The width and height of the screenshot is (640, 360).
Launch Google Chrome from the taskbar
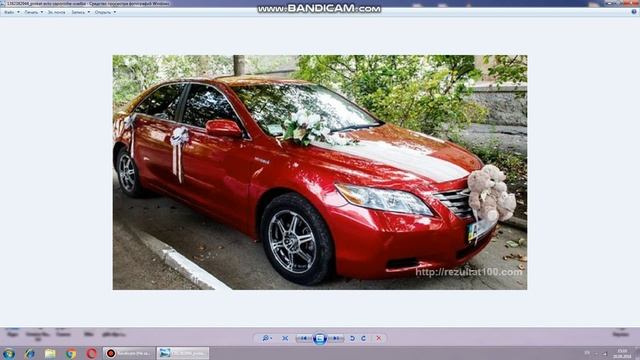pyautogui.click(x=71, y=353)
